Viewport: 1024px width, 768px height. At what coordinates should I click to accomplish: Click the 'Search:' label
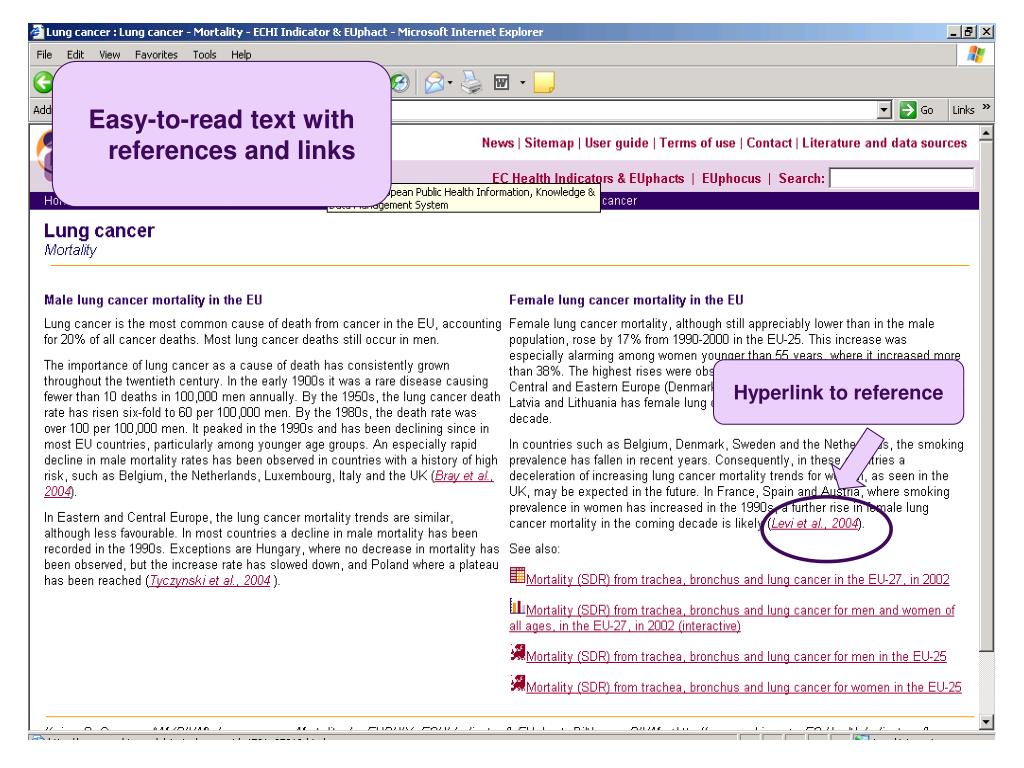(x=802, y=178)
